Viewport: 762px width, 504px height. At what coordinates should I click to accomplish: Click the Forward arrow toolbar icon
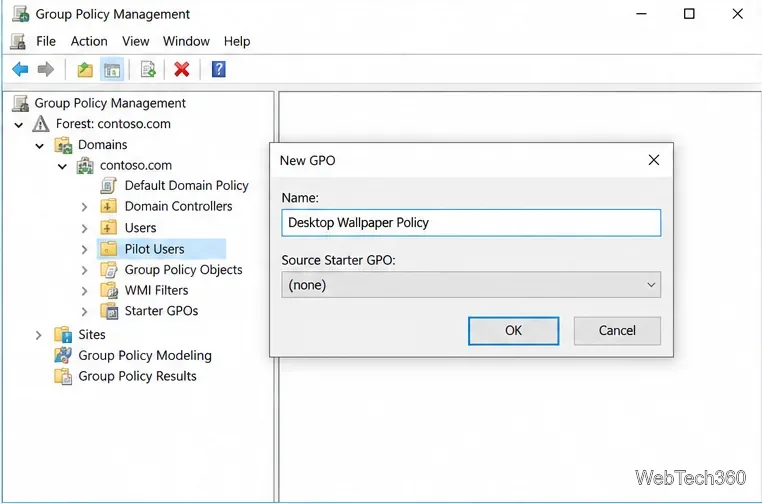click(x=46, y=70)
